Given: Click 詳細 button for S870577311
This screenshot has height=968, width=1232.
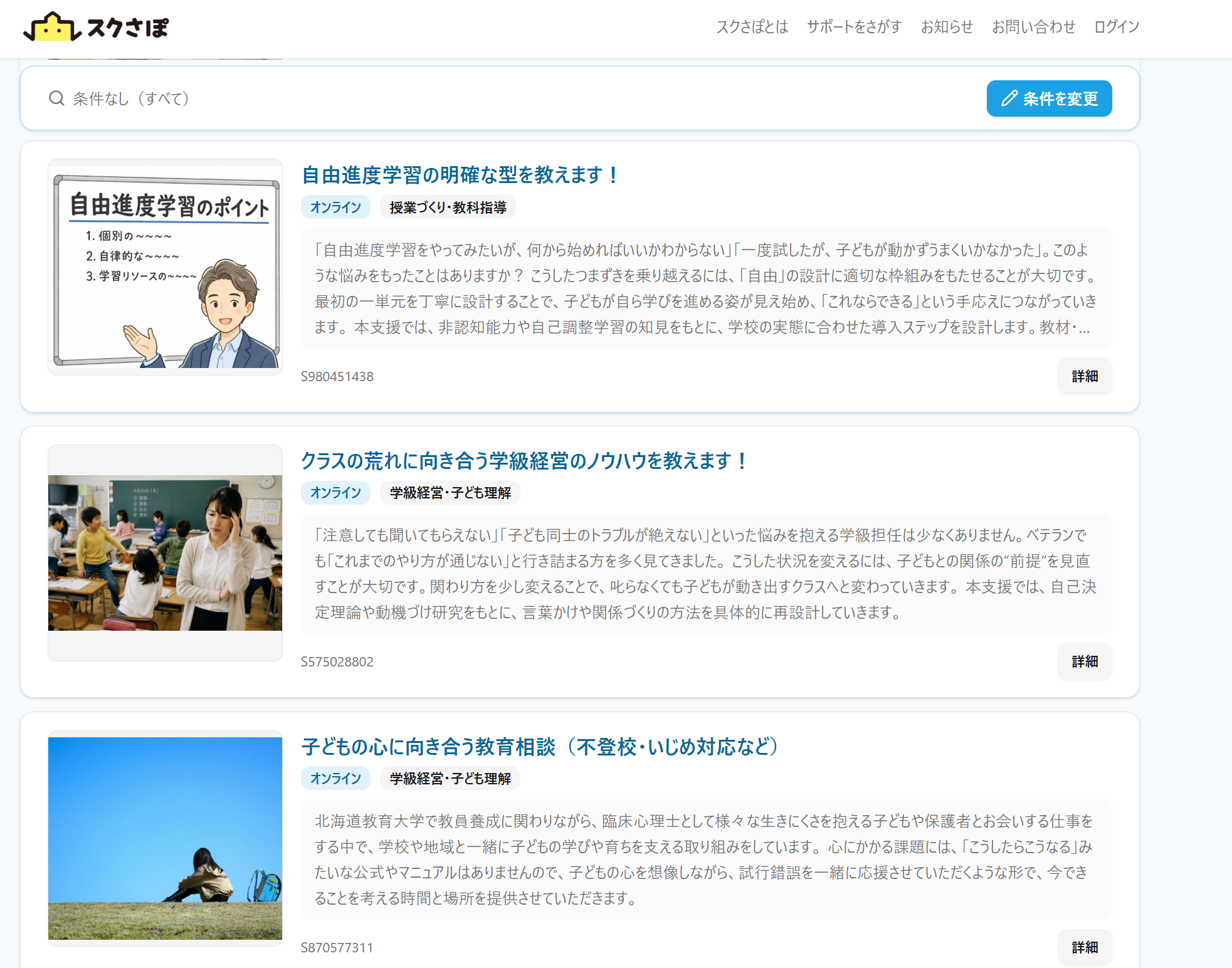Looking at the screenshot, I should pos(1085,947).
